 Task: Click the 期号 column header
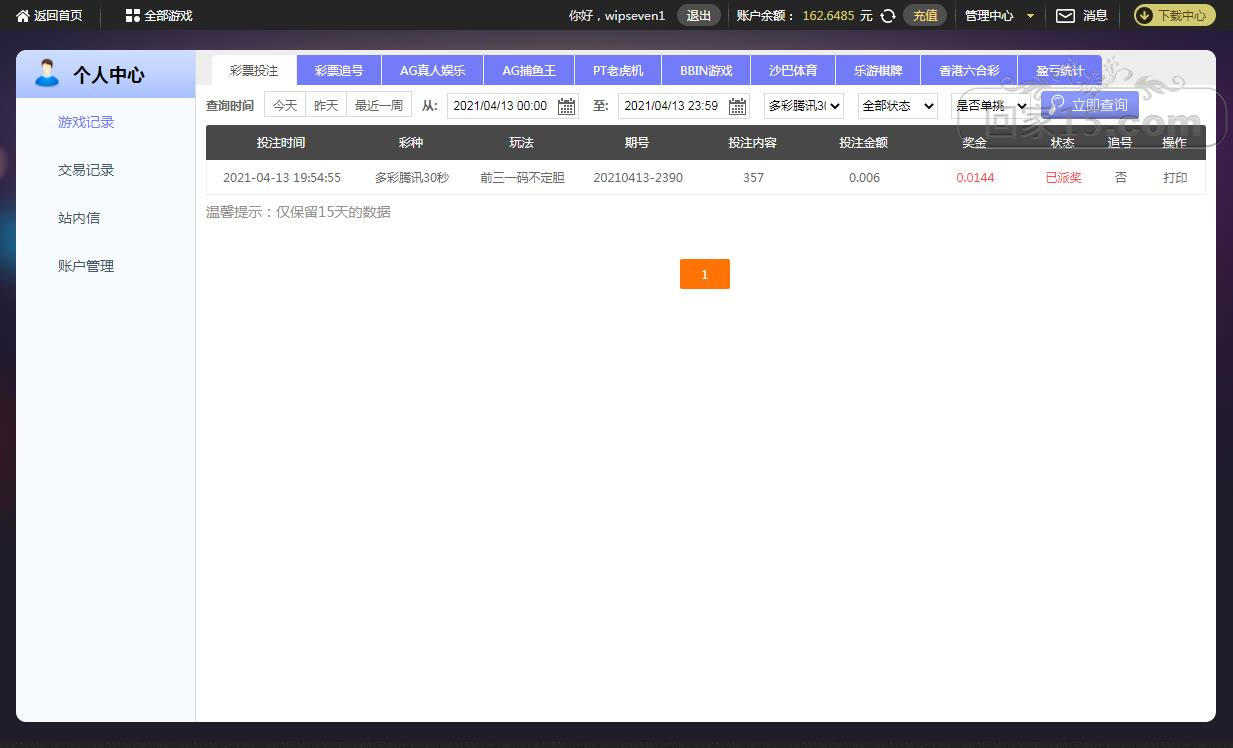(637, 143)
